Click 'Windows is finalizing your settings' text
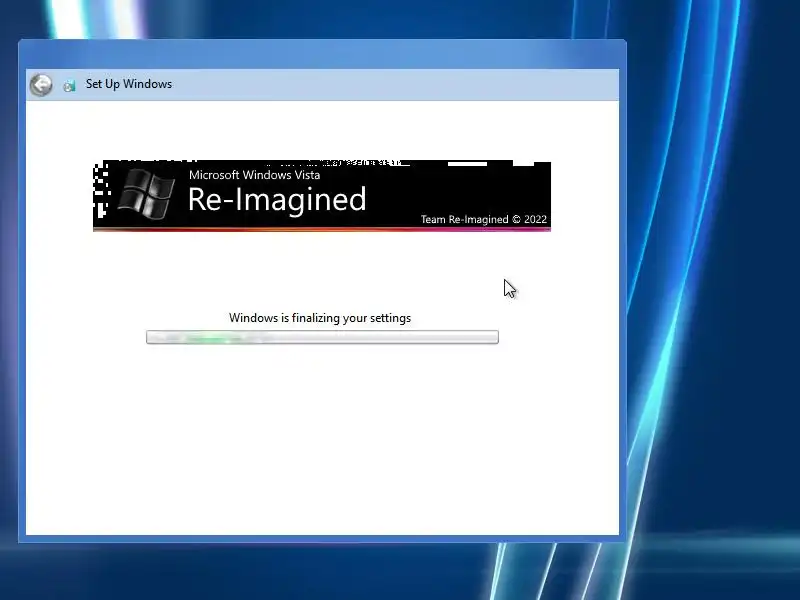 pos(320,318)
